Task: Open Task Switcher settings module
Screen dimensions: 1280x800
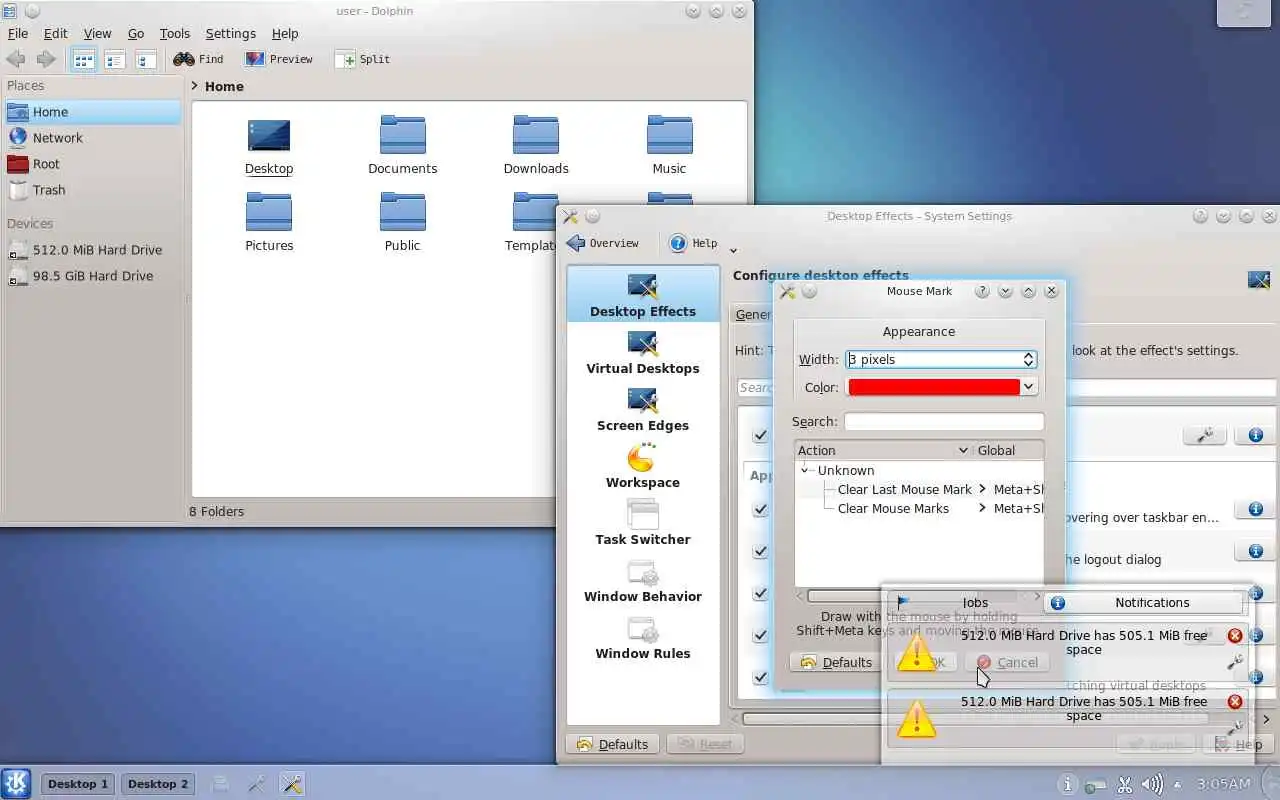Action: point(643,523)
